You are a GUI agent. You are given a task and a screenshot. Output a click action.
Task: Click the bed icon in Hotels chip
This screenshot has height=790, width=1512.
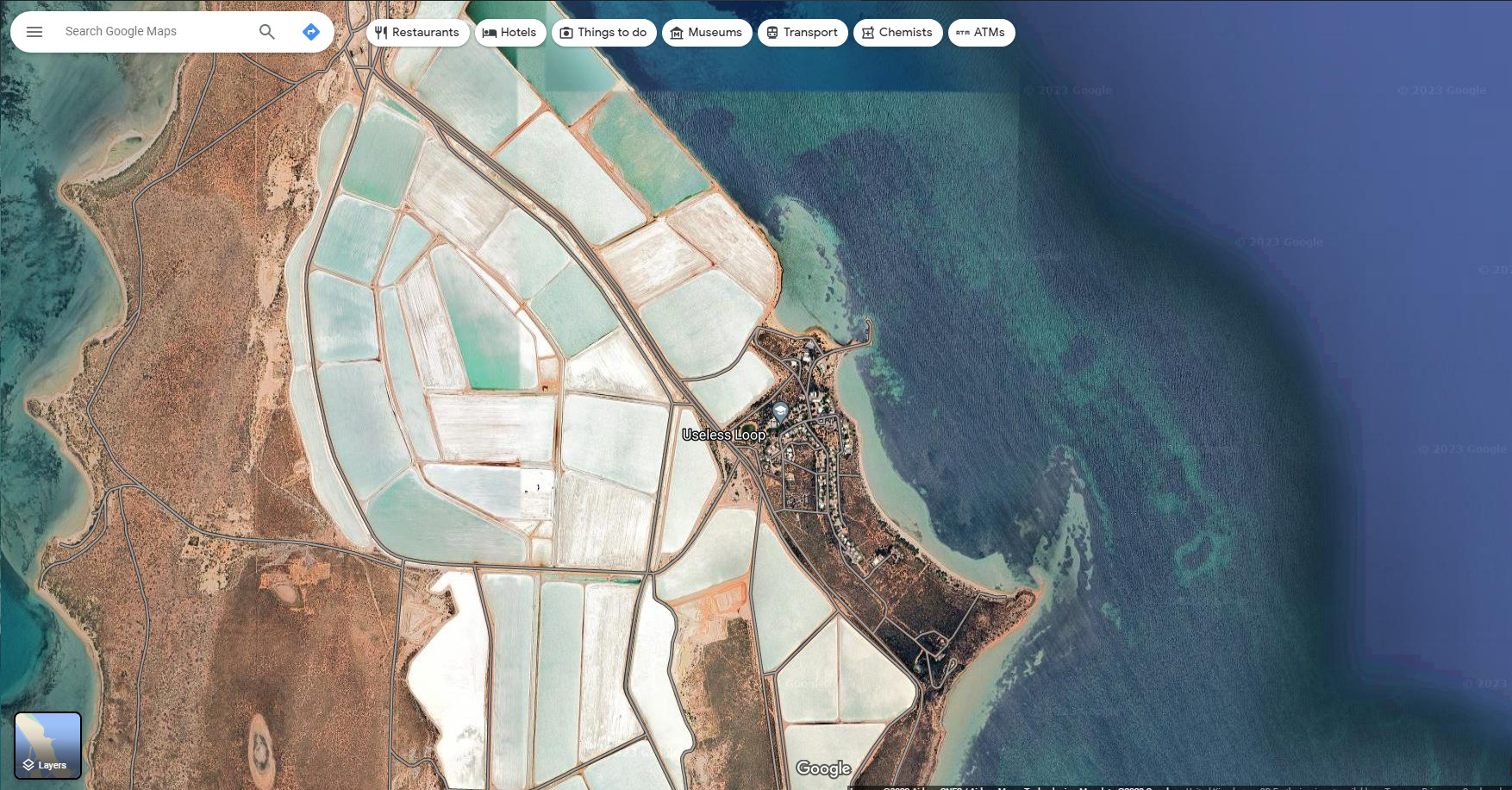[x=490, y=33]
